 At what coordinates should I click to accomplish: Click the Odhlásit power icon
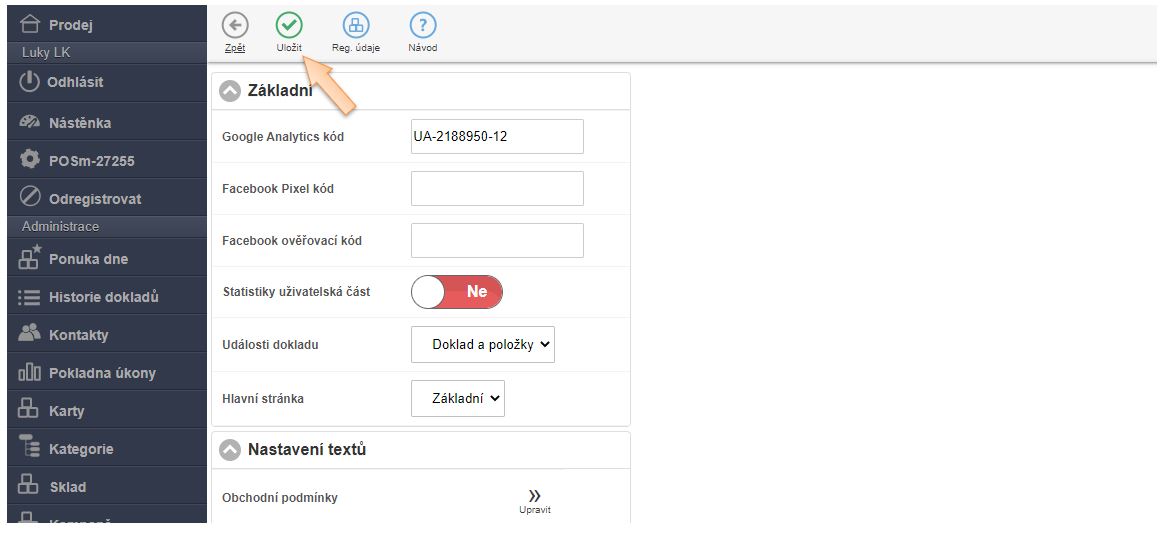point(30,82)
